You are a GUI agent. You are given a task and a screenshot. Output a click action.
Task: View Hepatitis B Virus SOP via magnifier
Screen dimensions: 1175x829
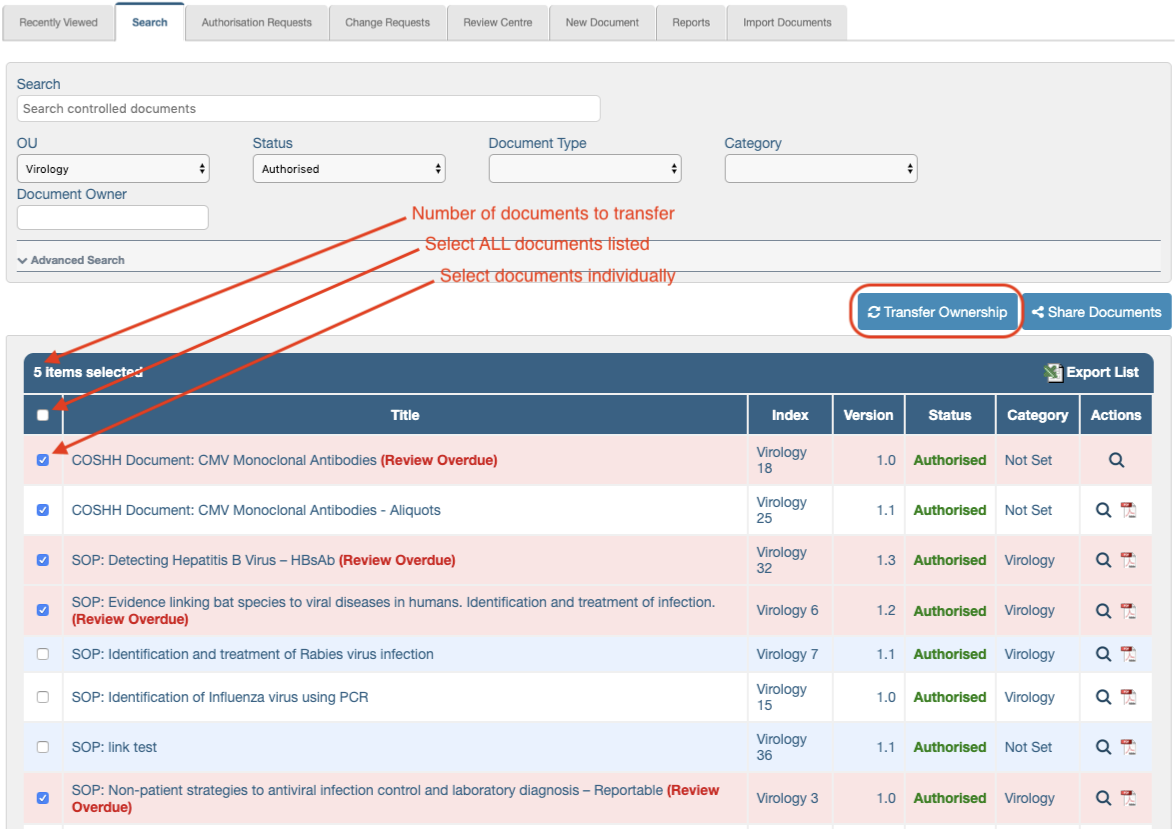coord(1103,560)
